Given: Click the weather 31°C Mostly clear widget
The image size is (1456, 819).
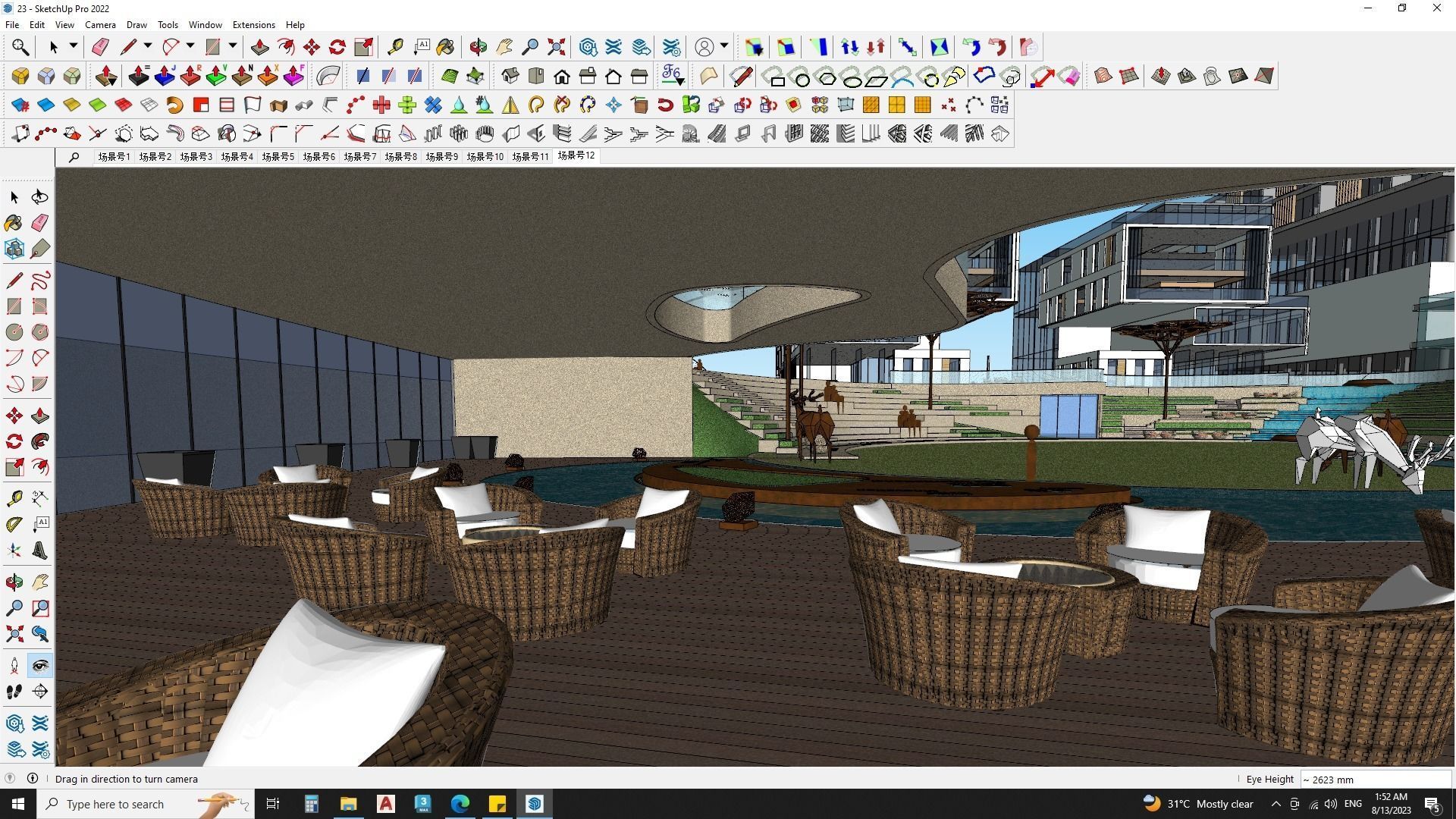Looking at the screenshot, I should (1198, 804).
